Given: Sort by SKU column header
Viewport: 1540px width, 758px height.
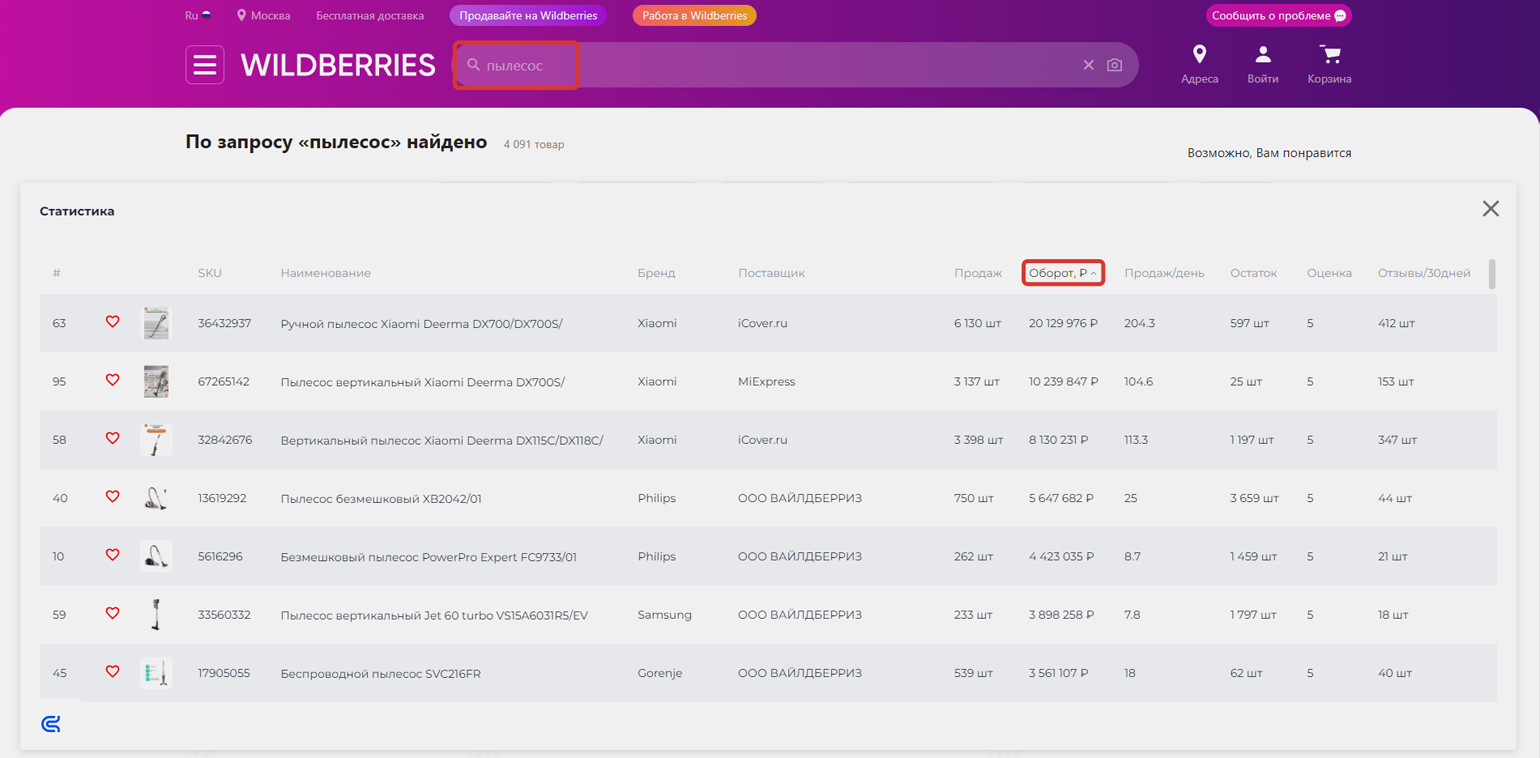Looking at the screenshot, I should point(210,273).
